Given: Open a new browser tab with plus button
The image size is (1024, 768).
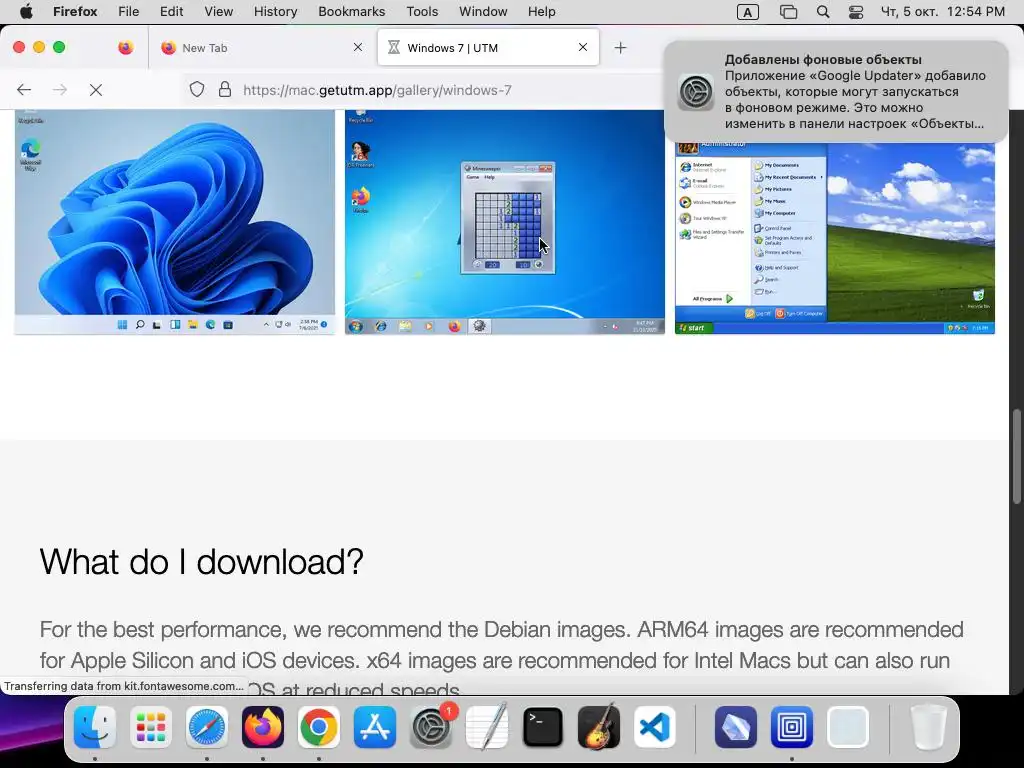Looking at the screenshot, I should click(620, 48).
